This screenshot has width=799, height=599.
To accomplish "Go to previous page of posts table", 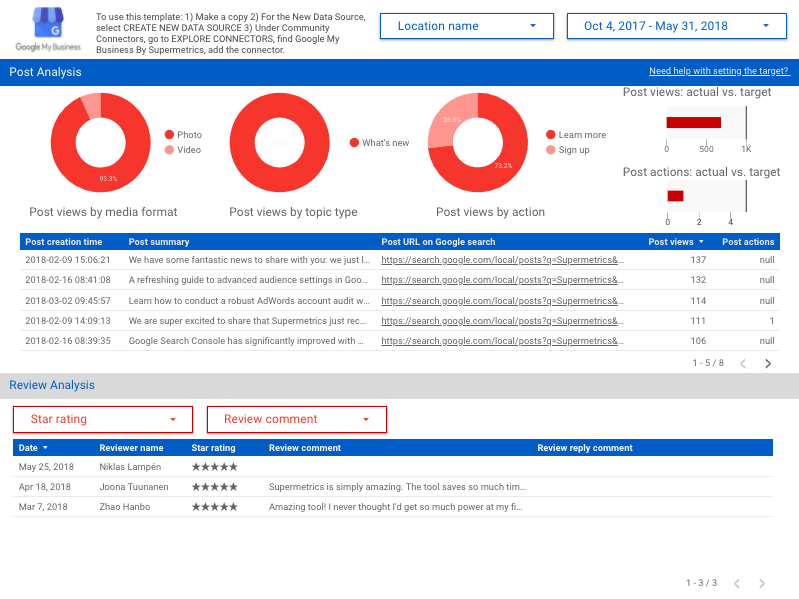I will tap(742, 363).
